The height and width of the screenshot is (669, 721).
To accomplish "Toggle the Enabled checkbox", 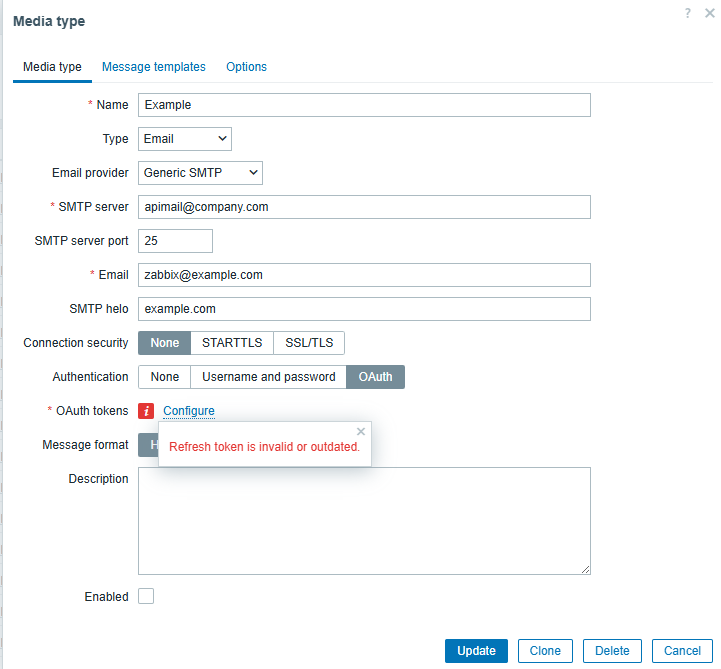I will [x=146, y=597].
